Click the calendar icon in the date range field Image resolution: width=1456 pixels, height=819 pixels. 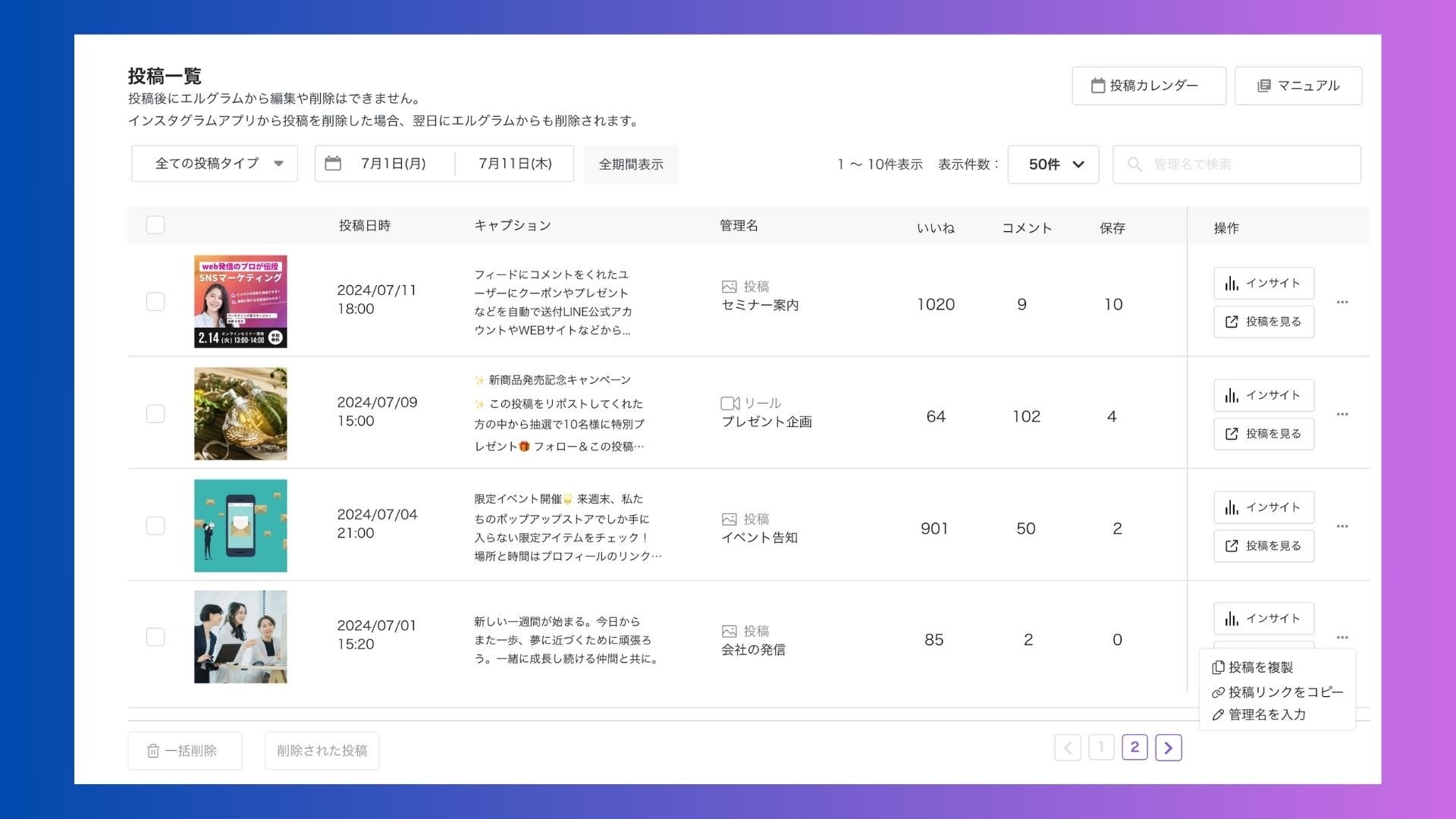pyautogui.click(x=333, y=164)
